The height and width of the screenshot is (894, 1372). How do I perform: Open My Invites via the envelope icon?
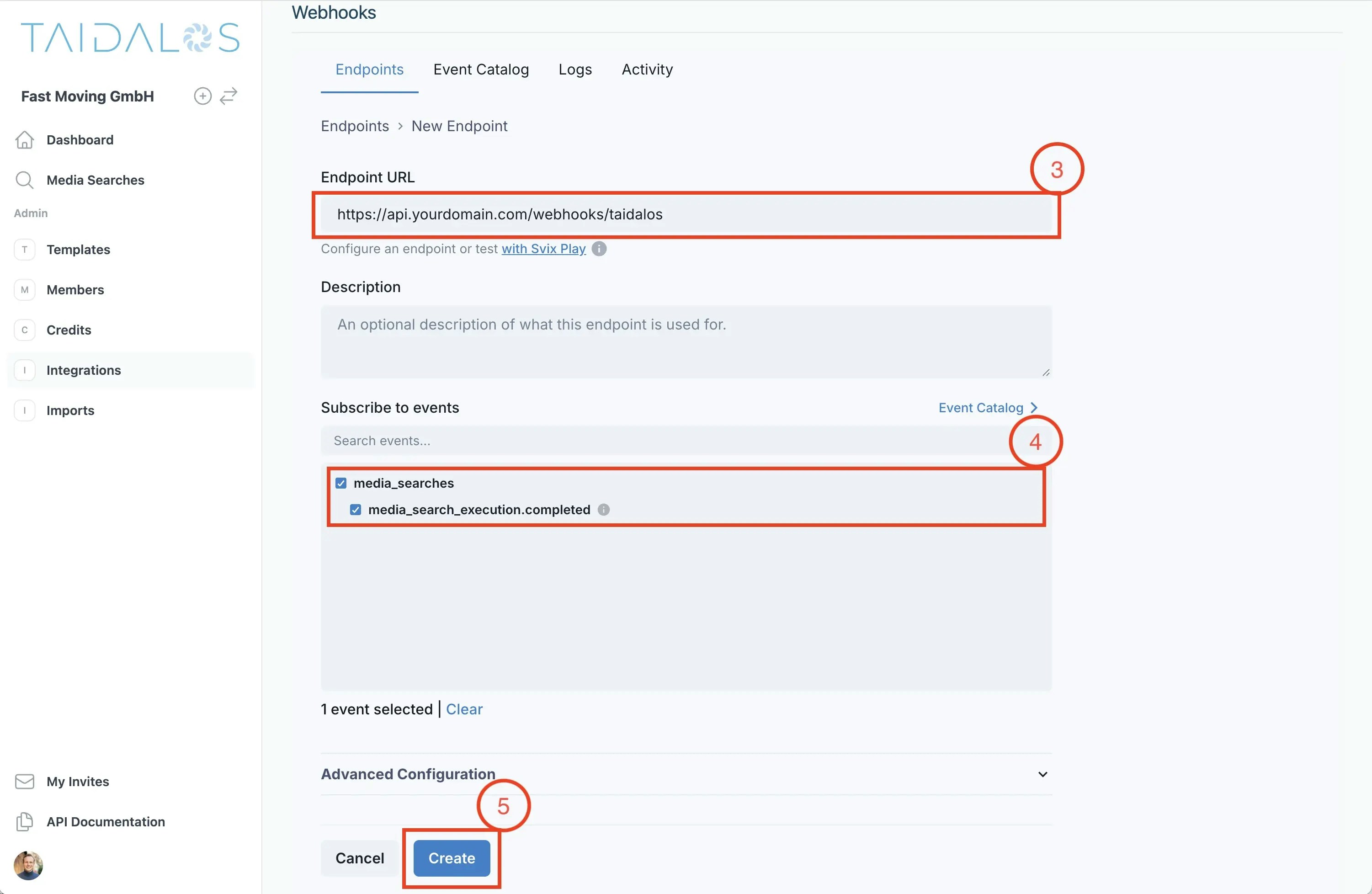[x=24, y=782]
